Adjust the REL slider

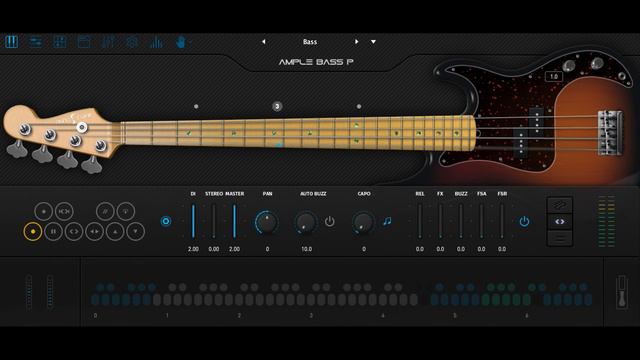420,221
